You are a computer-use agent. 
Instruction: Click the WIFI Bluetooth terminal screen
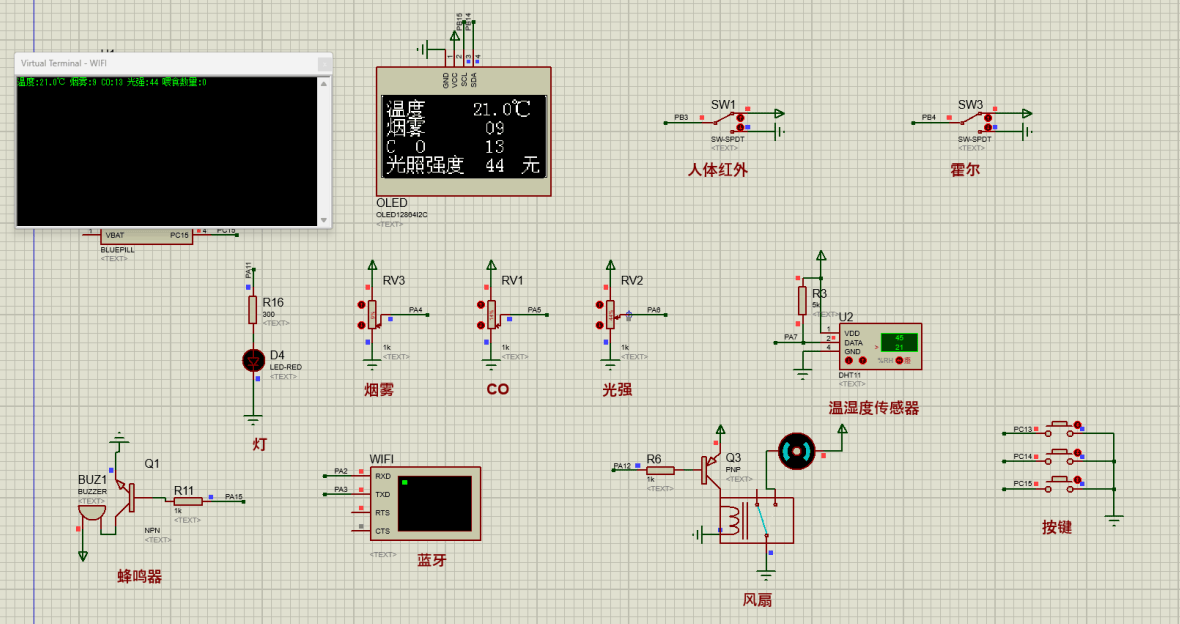click(x=435, y=505)
